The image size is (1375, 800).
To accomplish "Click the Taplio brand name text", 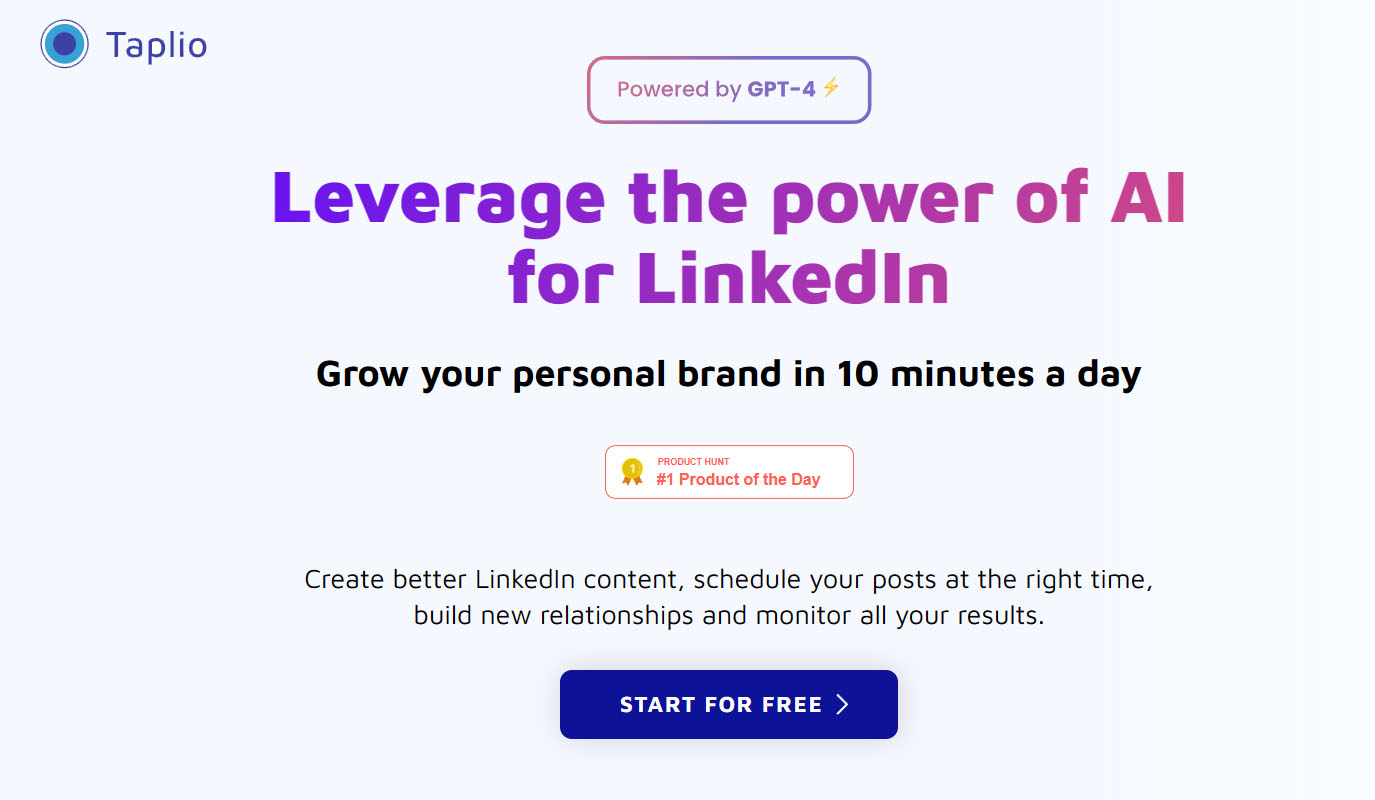I will [156, 45].
